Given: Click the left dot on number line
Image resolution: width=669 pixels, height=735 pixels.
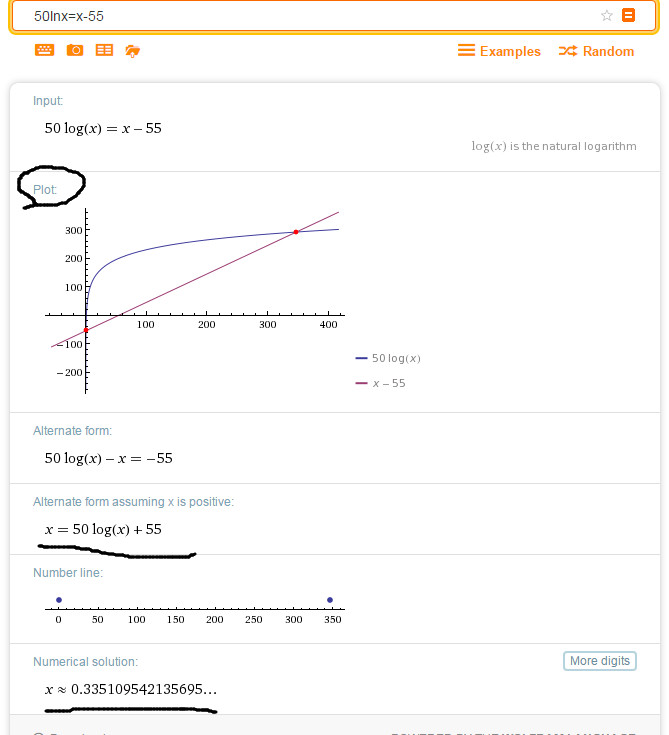Looking at the screenshot, I should click(x=59, y=600).
